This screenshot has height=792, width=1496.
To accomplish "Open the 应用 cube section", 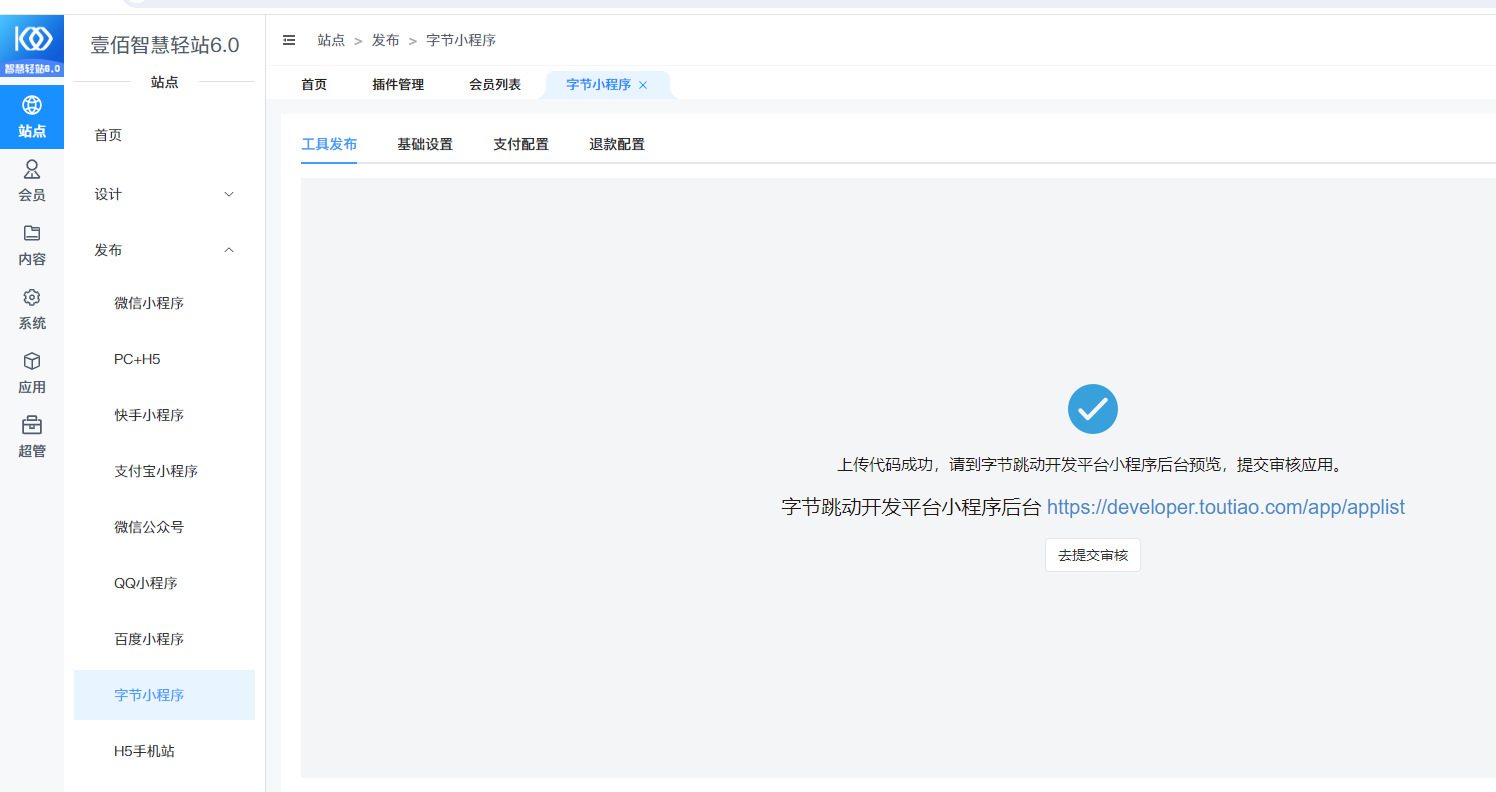I will pos(32,372).
